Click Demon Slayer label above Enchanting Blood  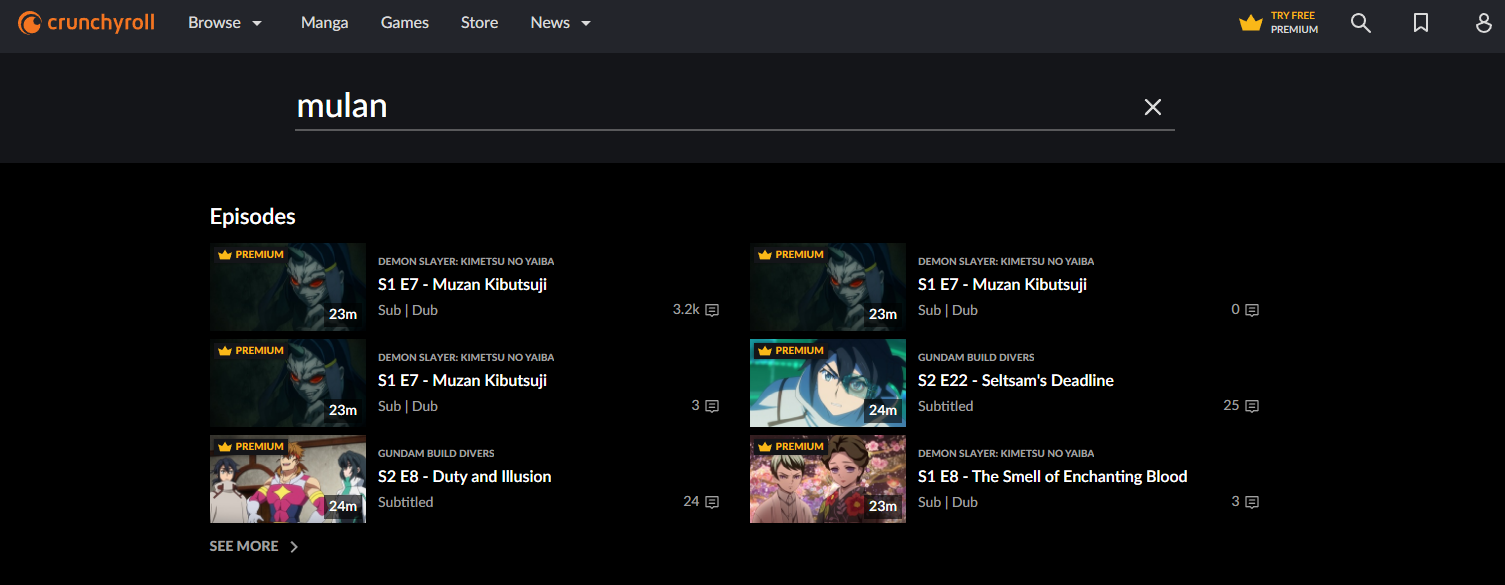click(x=1006, y=453)
